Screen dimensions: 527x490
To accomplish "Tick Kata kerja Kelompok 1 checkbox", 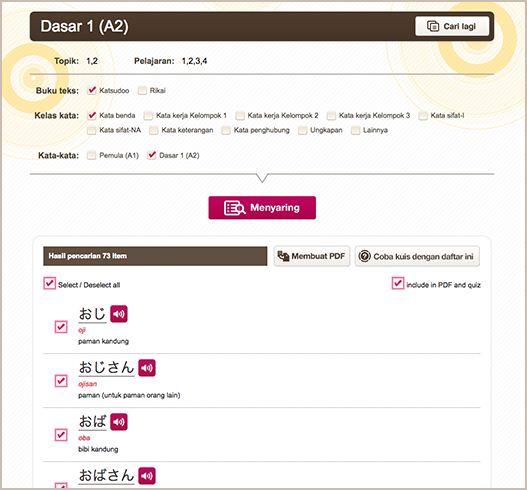I will pyautogui.click(x=148, y=115).
